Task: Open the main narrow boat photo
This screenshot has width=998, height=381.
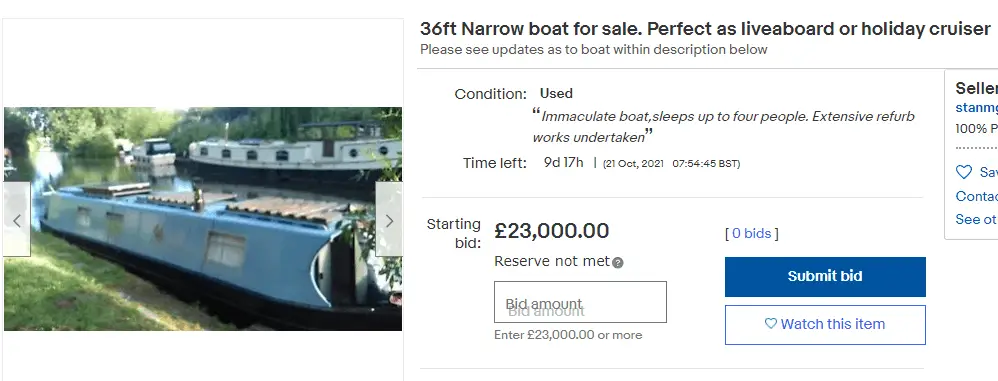Action: click(203, 219)
